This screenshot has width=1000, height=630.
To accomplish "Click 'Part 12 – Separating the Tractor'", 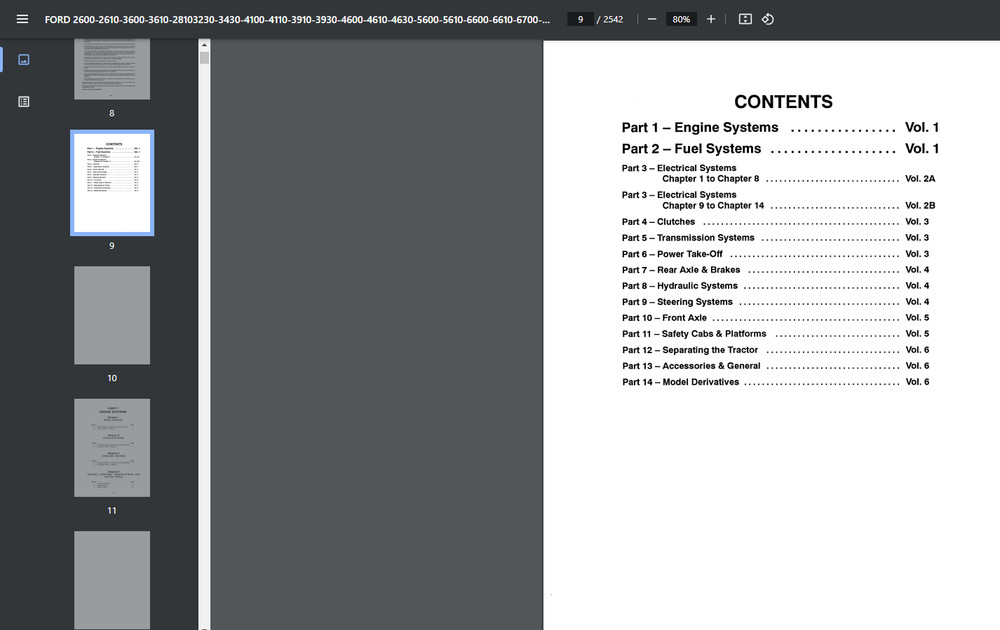I will click(x=690, y=350).
